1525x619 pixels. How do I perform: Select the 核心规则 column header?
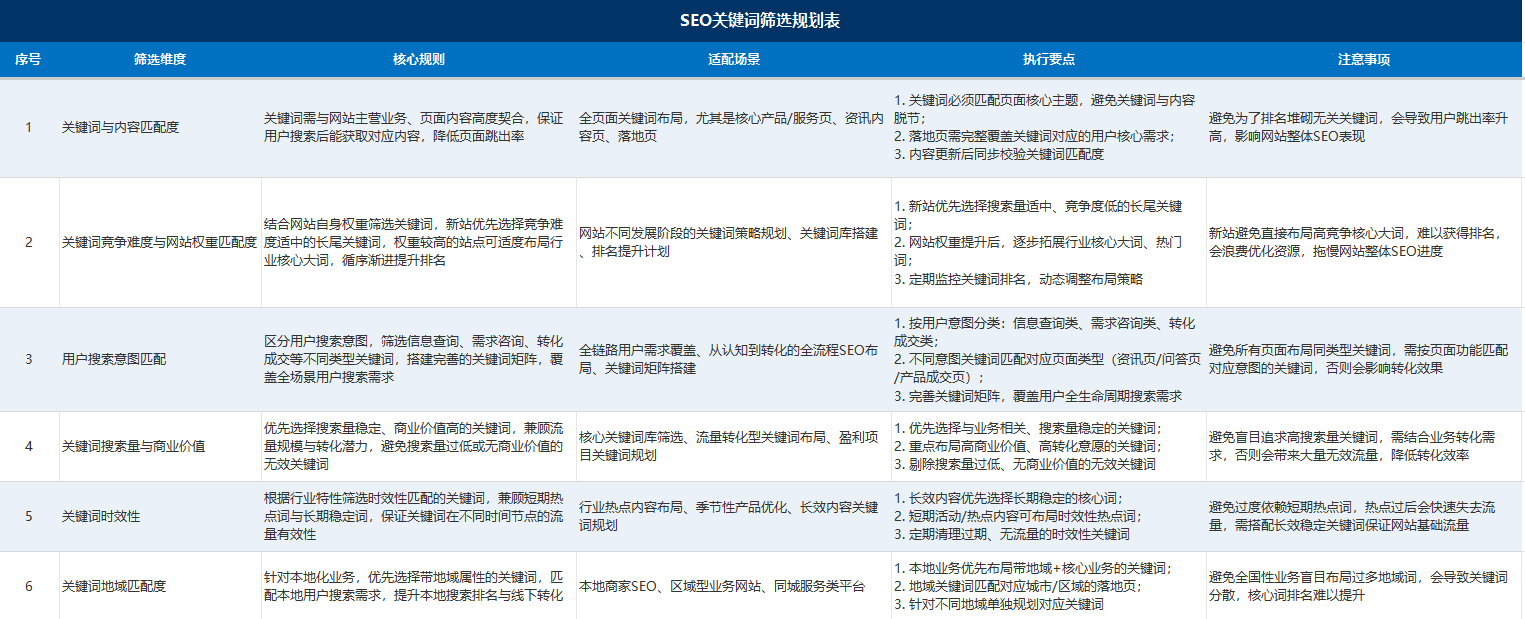(x=419, y=59)
